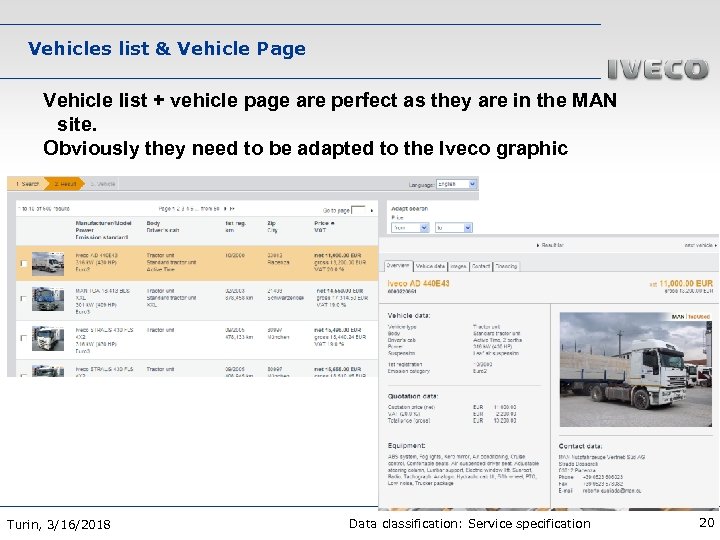Screen dimensions: 720x540
Task: Click the greyed '3. Vehicle' breadcrumb step
Action: (x=104, y=184)
